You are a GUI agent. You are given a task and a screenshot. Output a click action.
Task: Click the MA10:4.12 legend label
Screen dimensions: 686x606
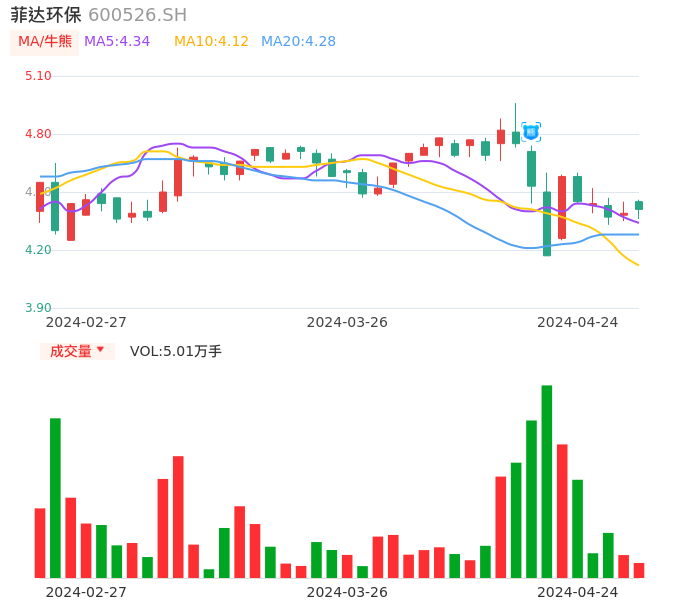211,42
